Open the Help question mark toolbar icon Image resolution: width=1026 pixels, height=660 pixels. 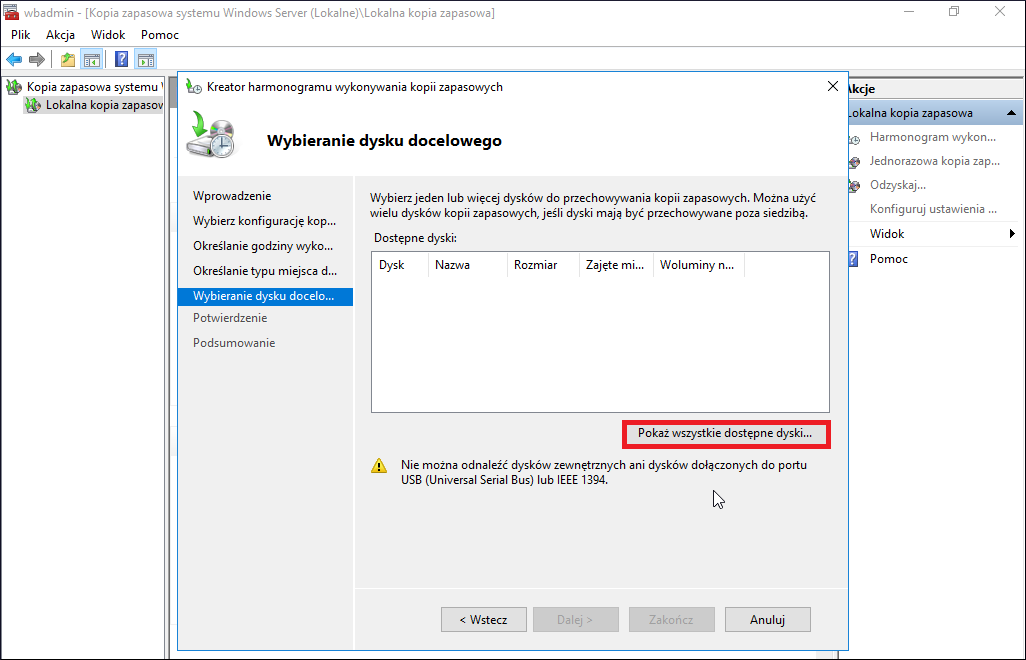click(121, 60)
